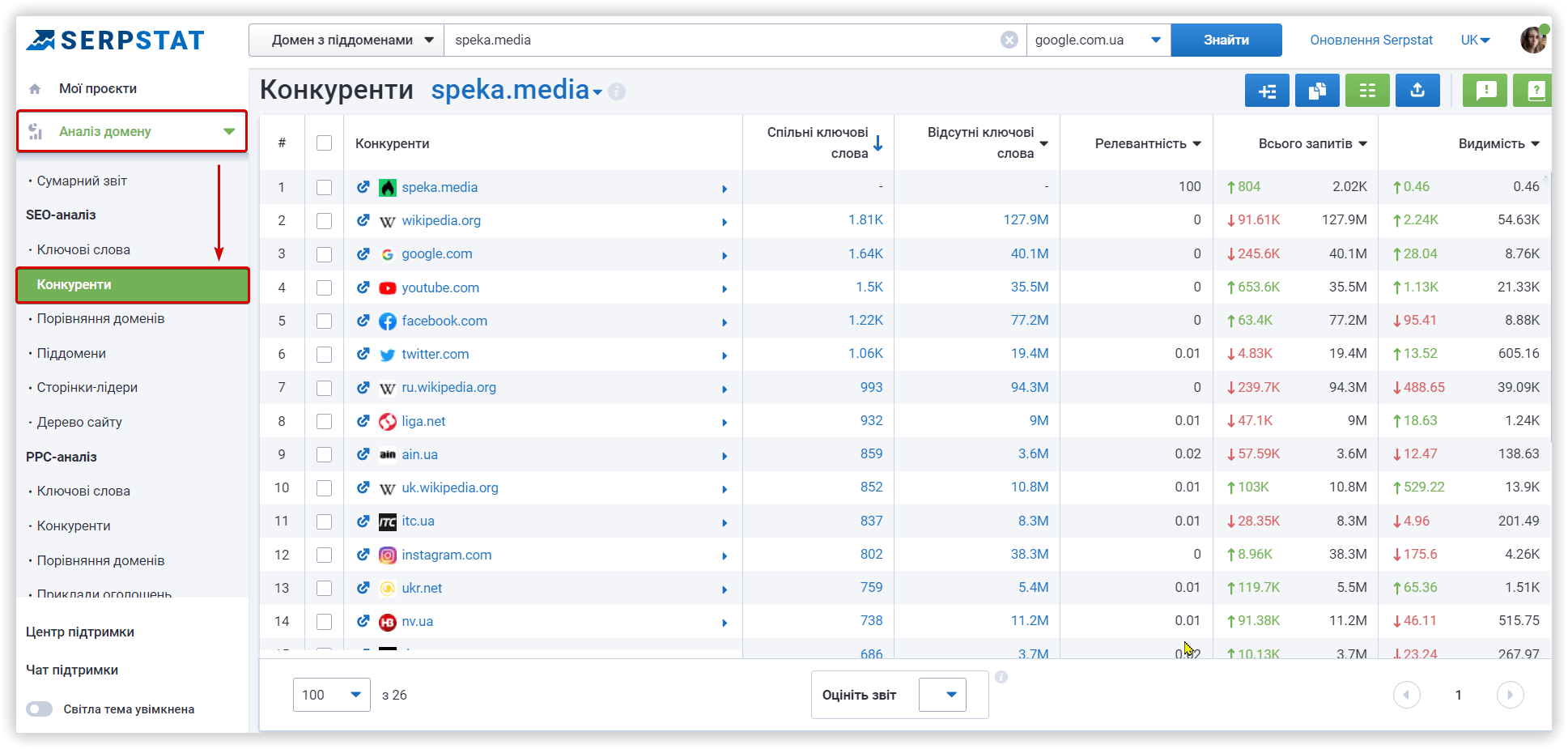Open youtube.com external link icon
Screen dimensions: 1568x749
363,287
